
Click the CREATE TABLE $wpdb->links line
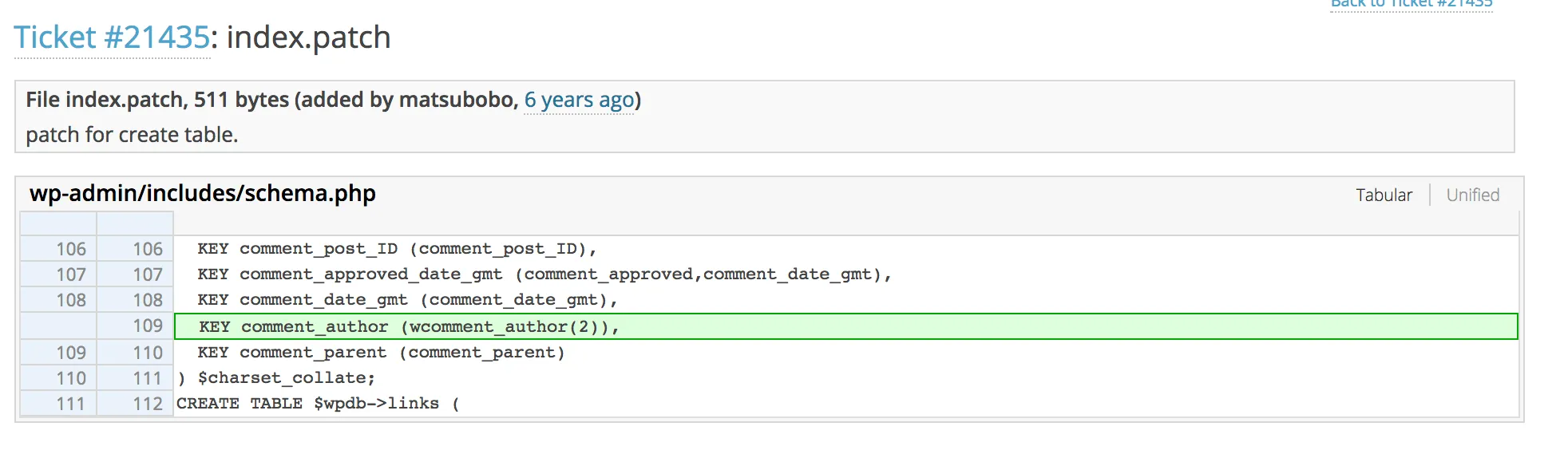[x=318, y=404]
